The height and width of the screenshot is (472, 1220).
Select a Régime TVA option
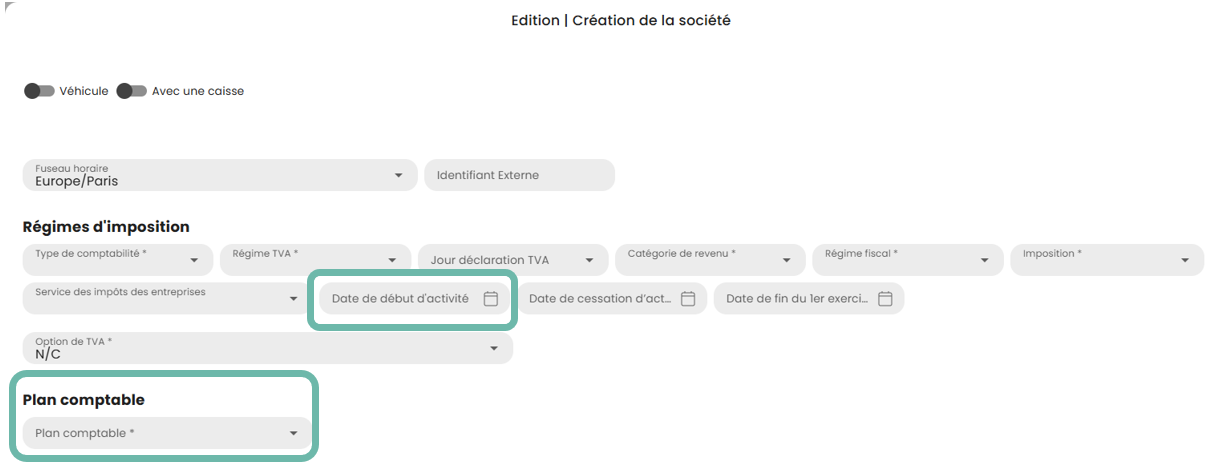coord(315,259)
